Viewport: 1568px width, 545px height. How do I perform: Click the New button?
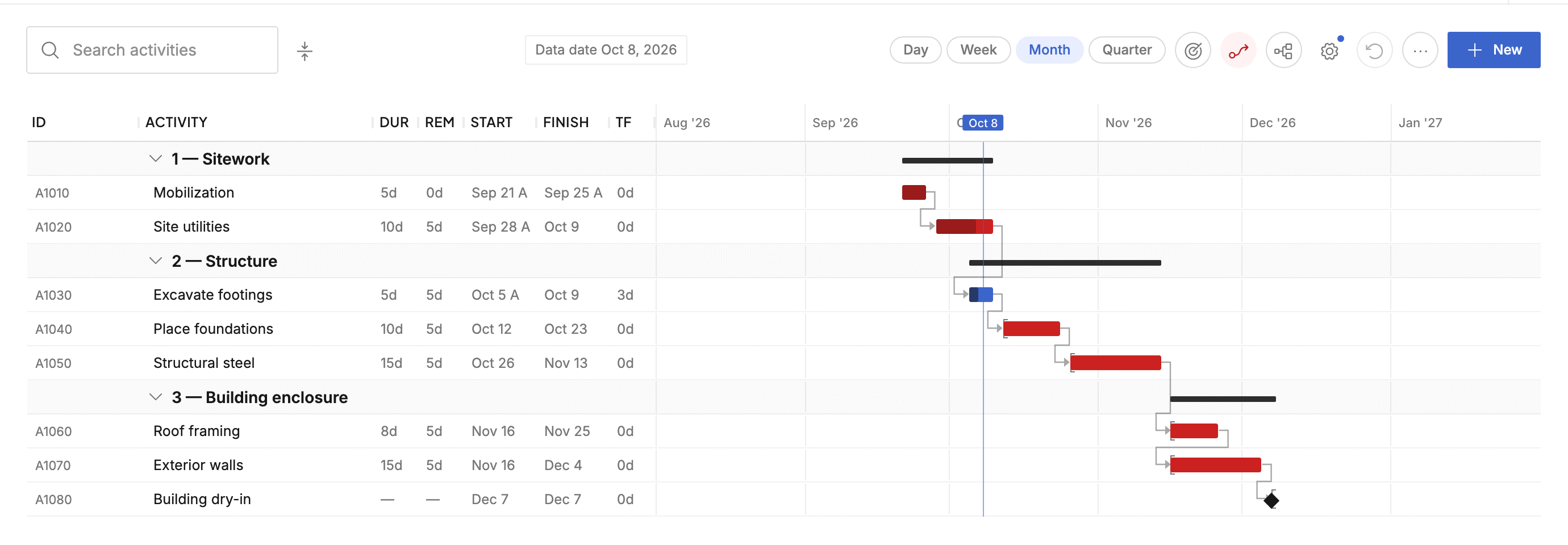[1494, 50]
